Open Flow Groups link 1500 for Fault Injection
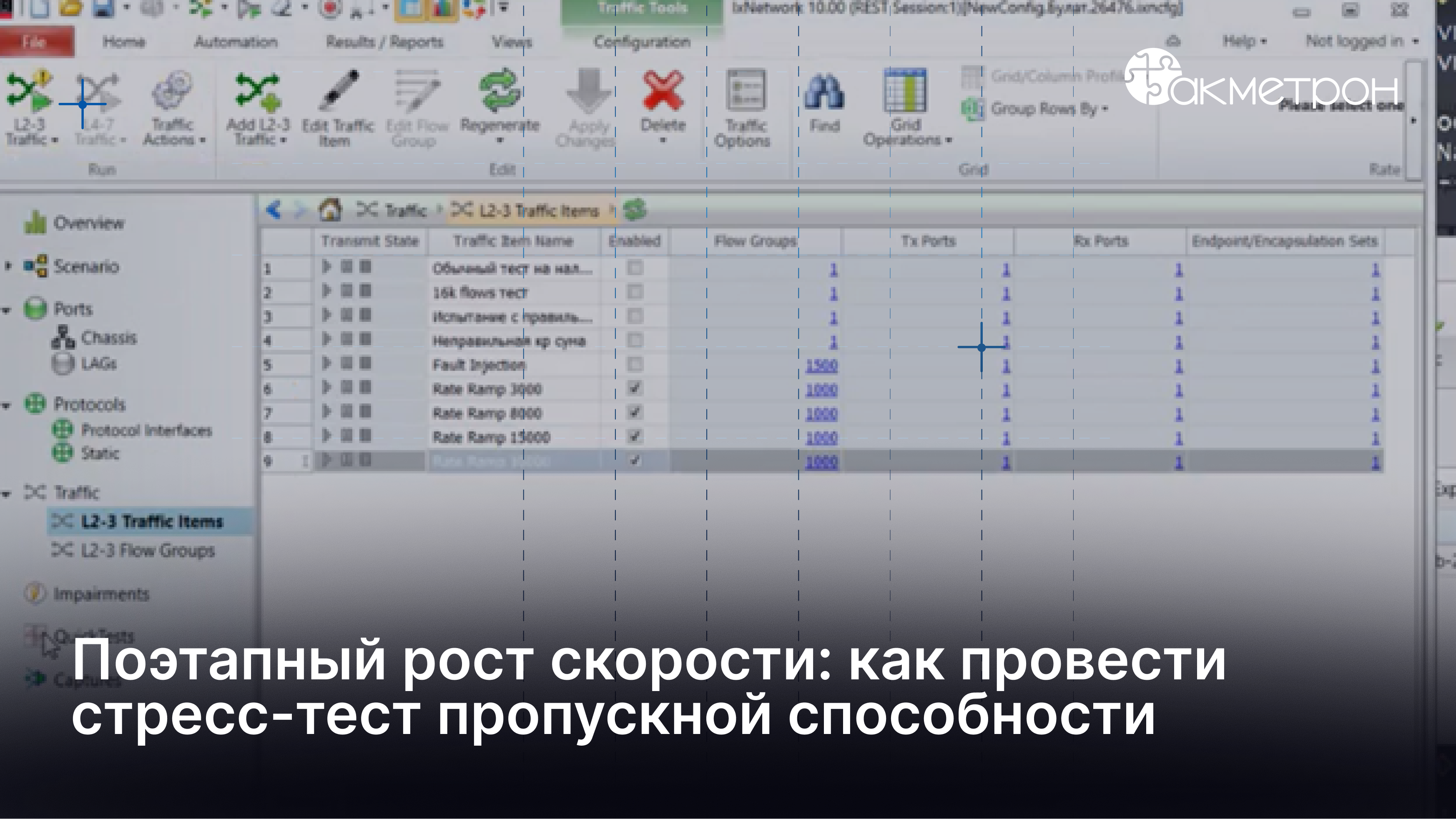The height and width of the screenshot is (819, 1456). pos(821,366)
